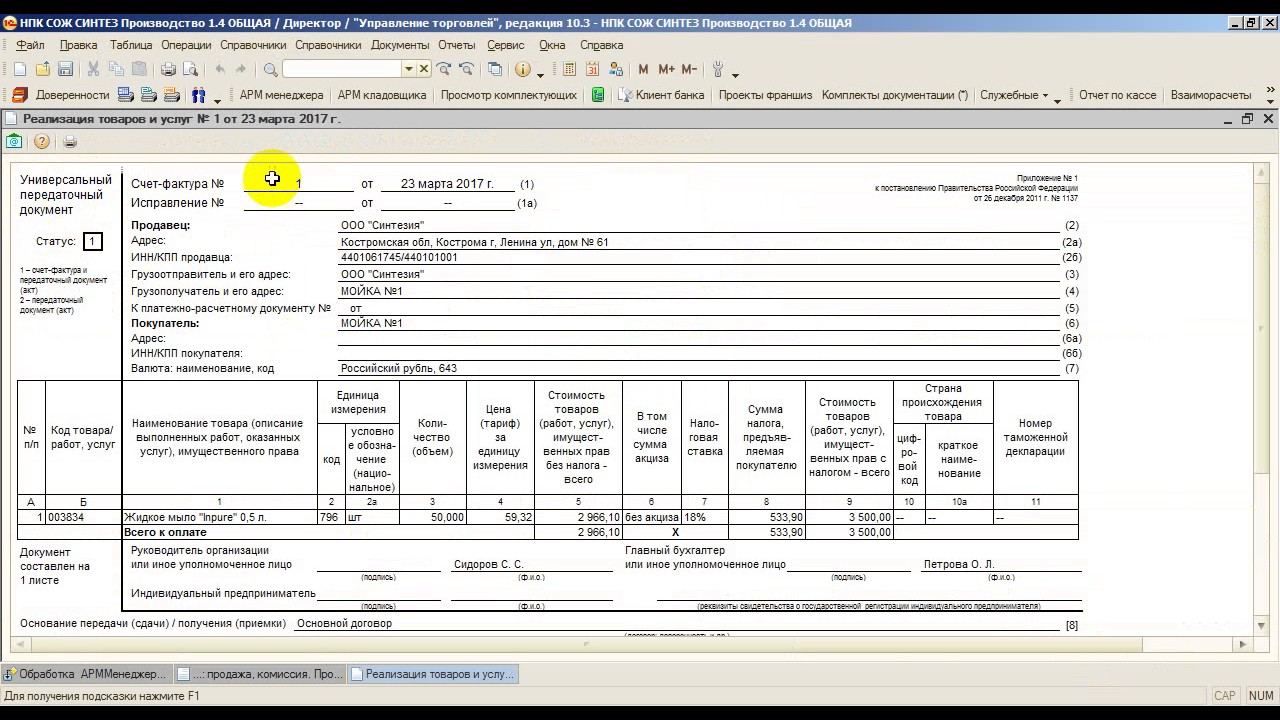1280x720 pixels.
Task: Click the printer icon in the document toolbar
Action: (70, 142)
